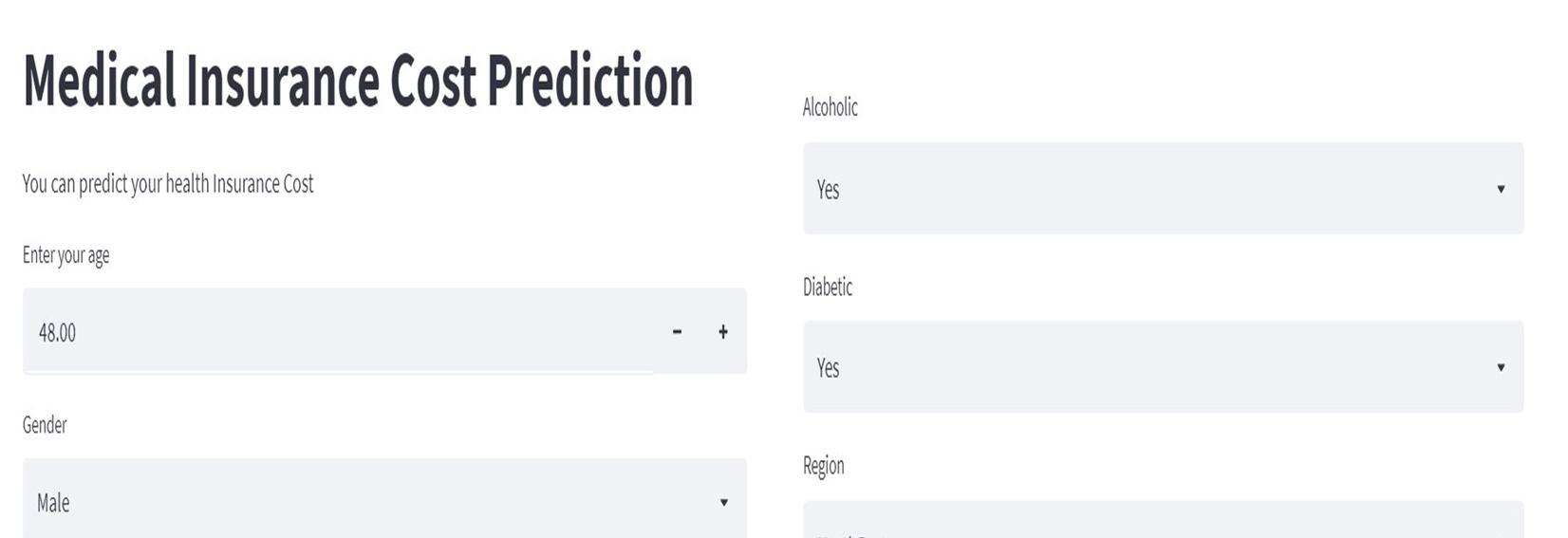This screenshot has height=538, width=1568.
Task: Click the "You can predict your health" subtitle
Action: click(168, 184)
